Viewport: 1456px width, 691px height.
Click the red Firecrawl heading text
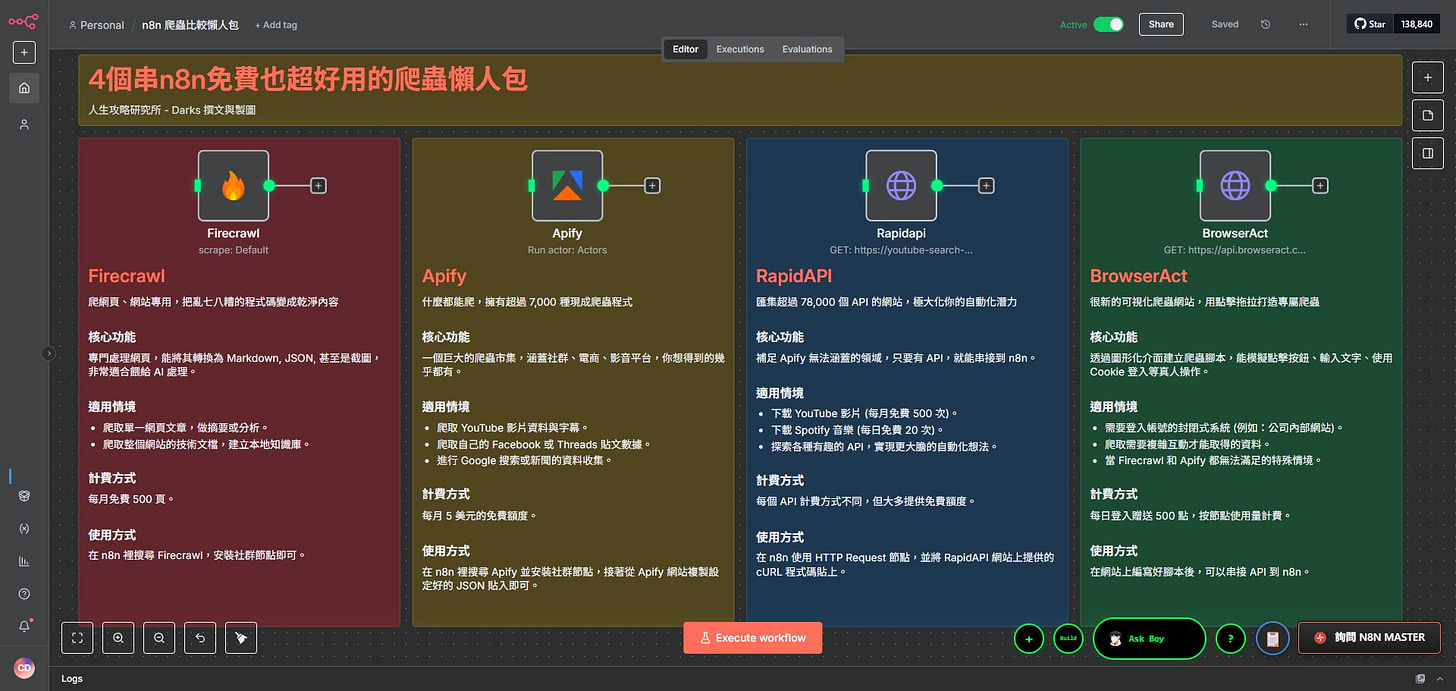(126, 275)
